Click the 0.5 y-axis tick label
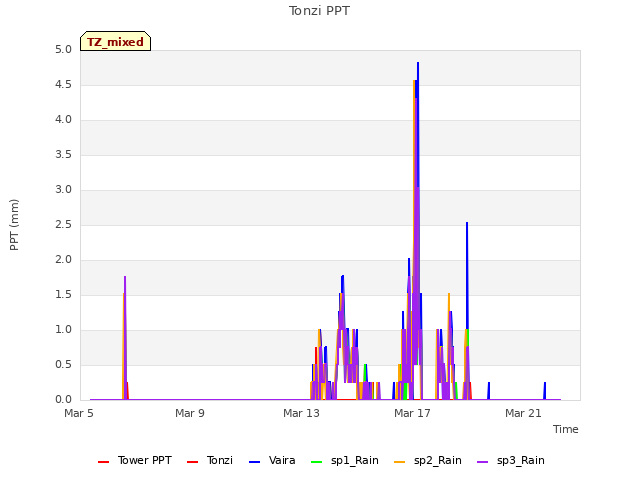Image resolution: width=640 pixels, height=480 pixels. (x=63, y=364)
